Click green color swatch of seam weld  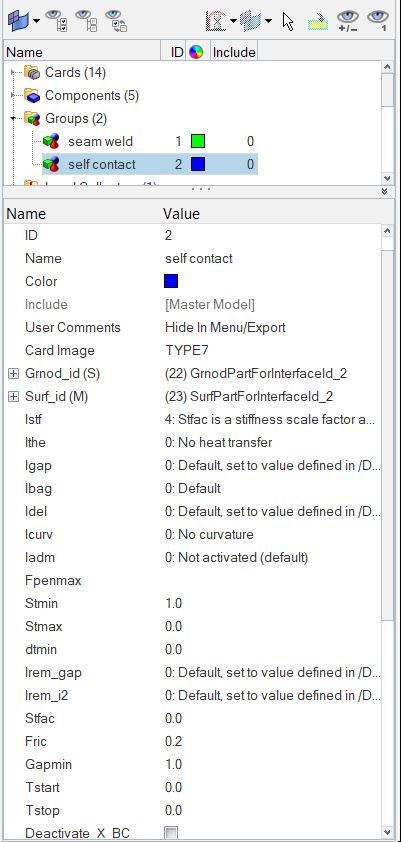point(198,142)
